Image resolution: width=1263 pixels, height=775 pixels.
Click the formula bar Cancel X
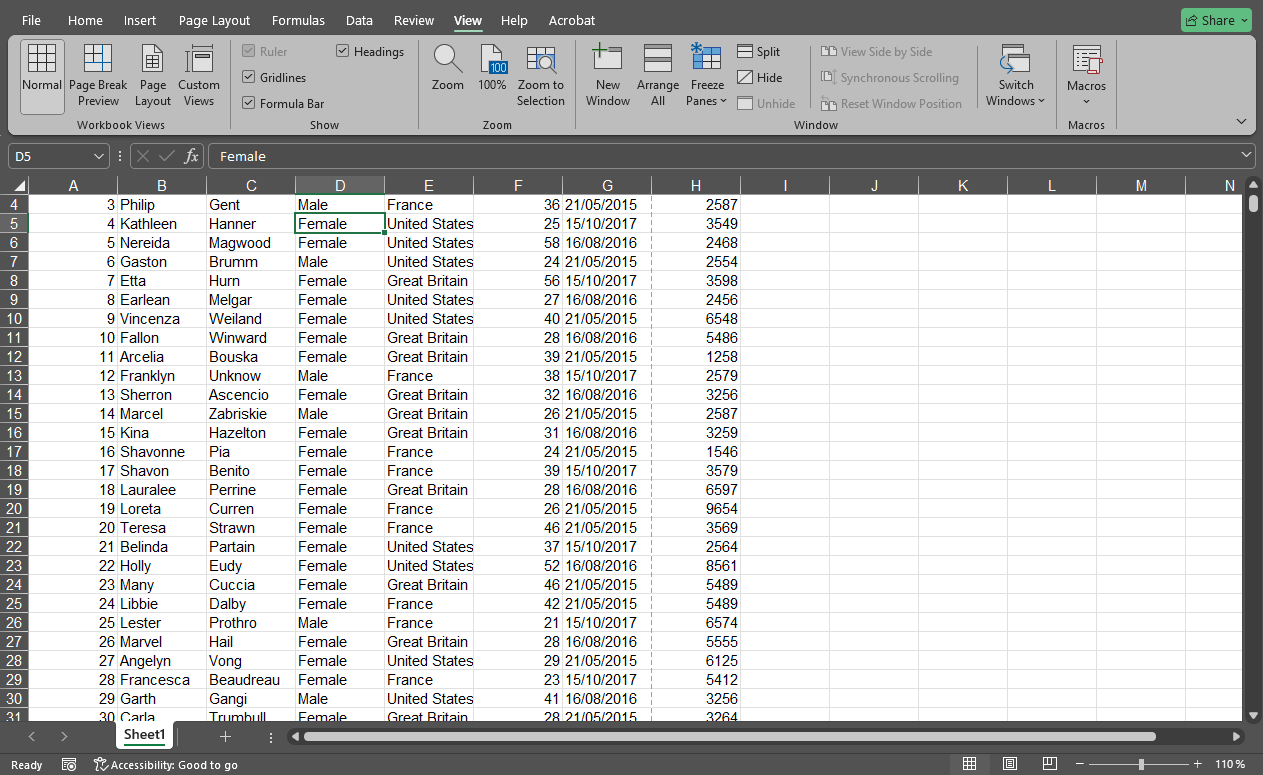[x=143, y=156]
